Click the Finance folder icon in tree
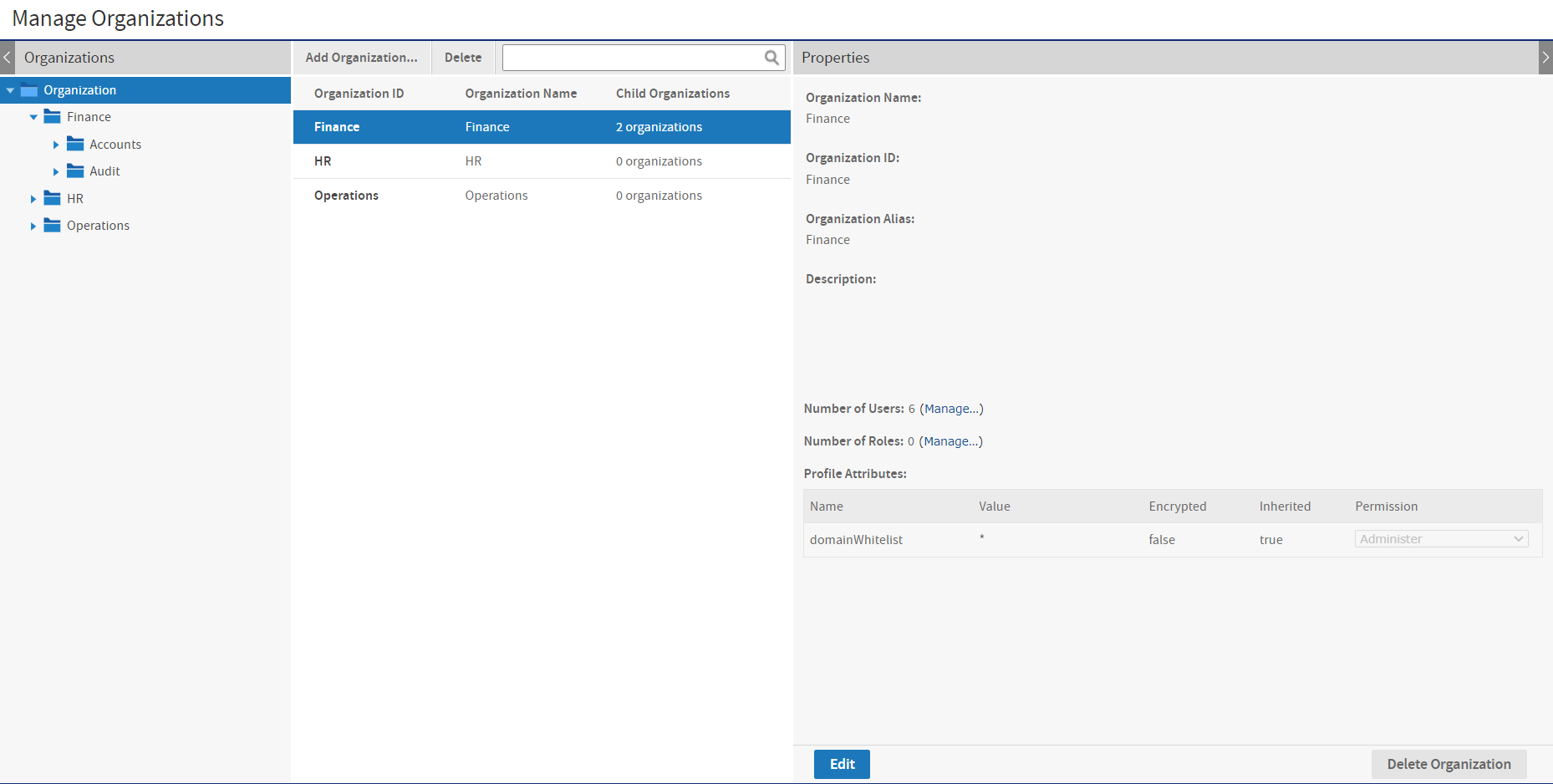This screenshot has width=1553, height=784. pyautogui.click(x=53, y=117)
